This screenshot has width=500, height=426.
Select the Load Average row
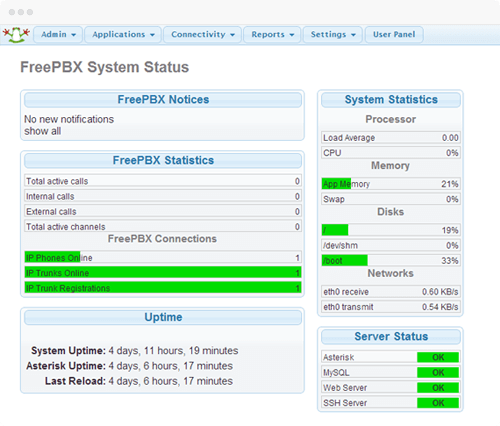(391, 138)
